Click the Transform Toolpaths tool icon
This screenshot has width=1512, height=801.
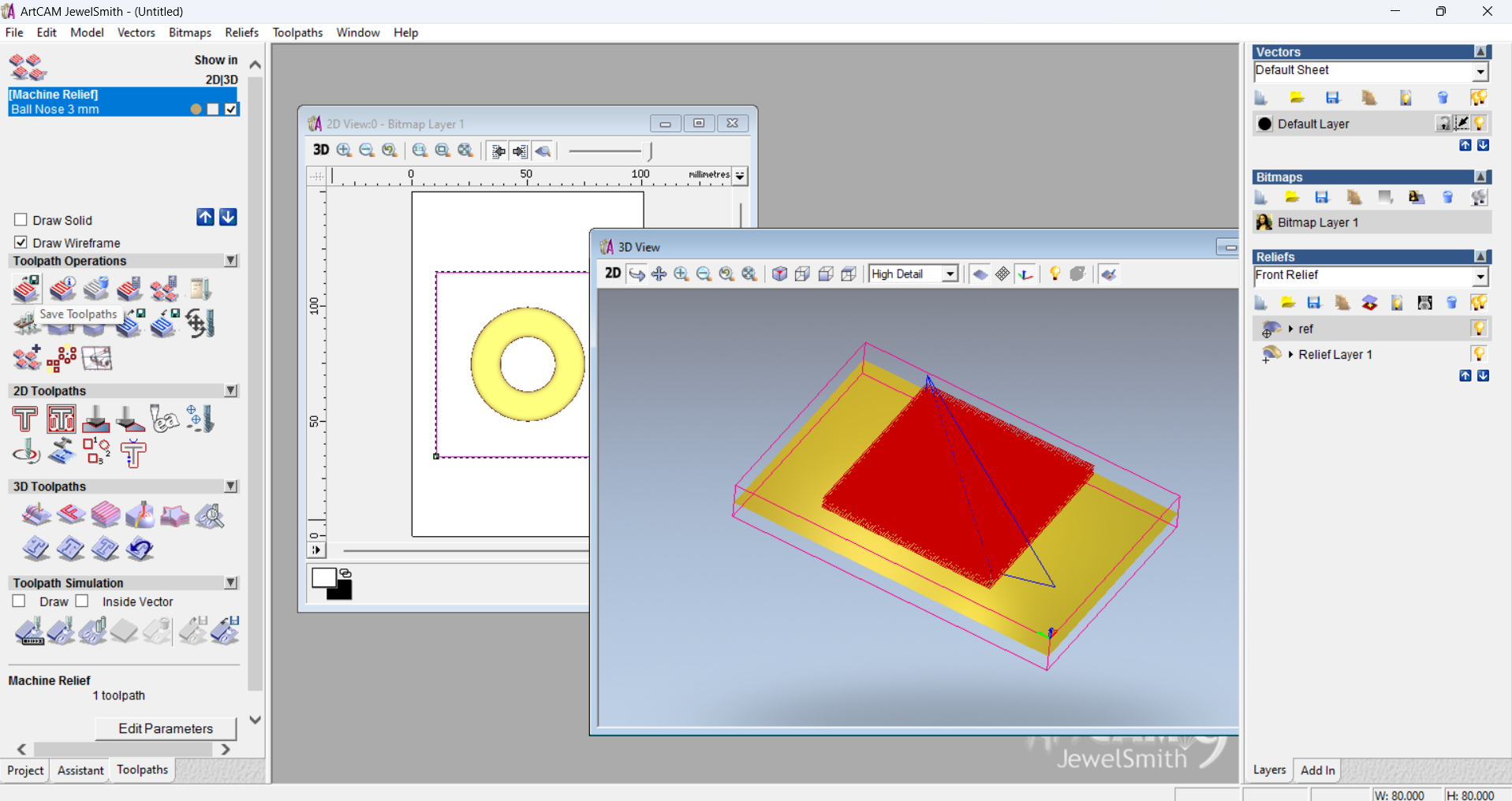click(x=200, y=323)
